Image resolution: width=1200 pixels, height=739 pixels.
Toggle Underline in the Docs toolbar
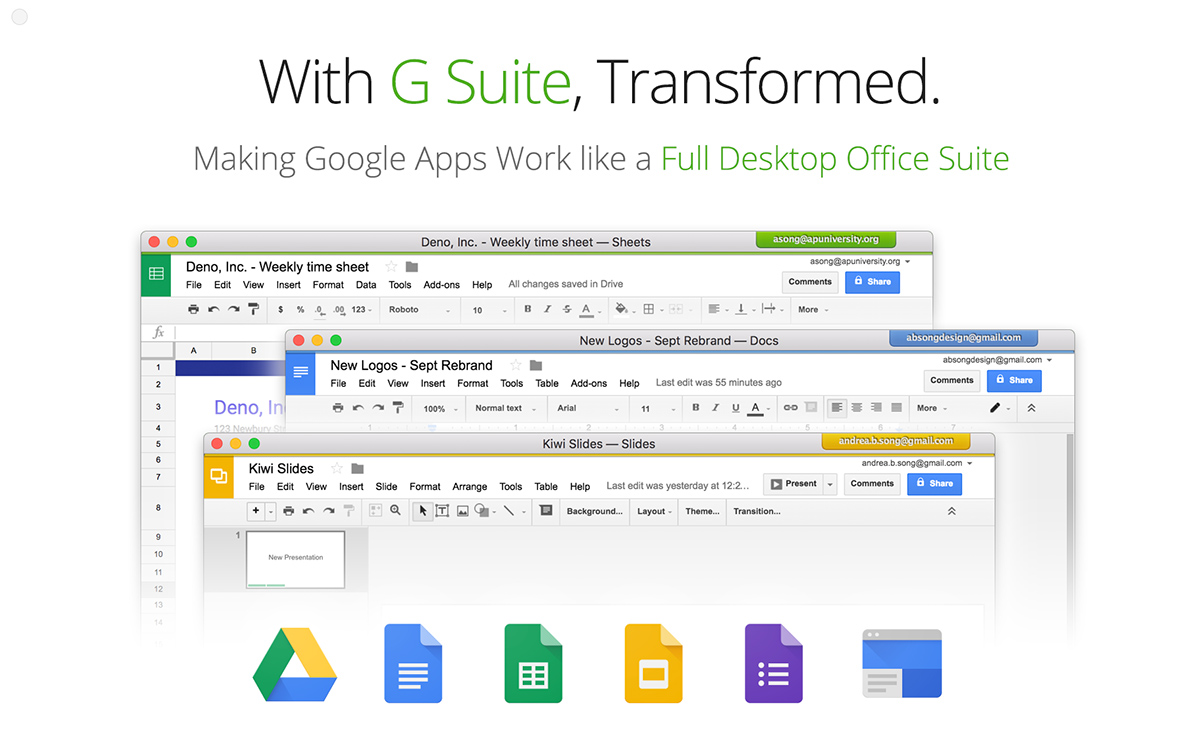click(x=735, y=408)
